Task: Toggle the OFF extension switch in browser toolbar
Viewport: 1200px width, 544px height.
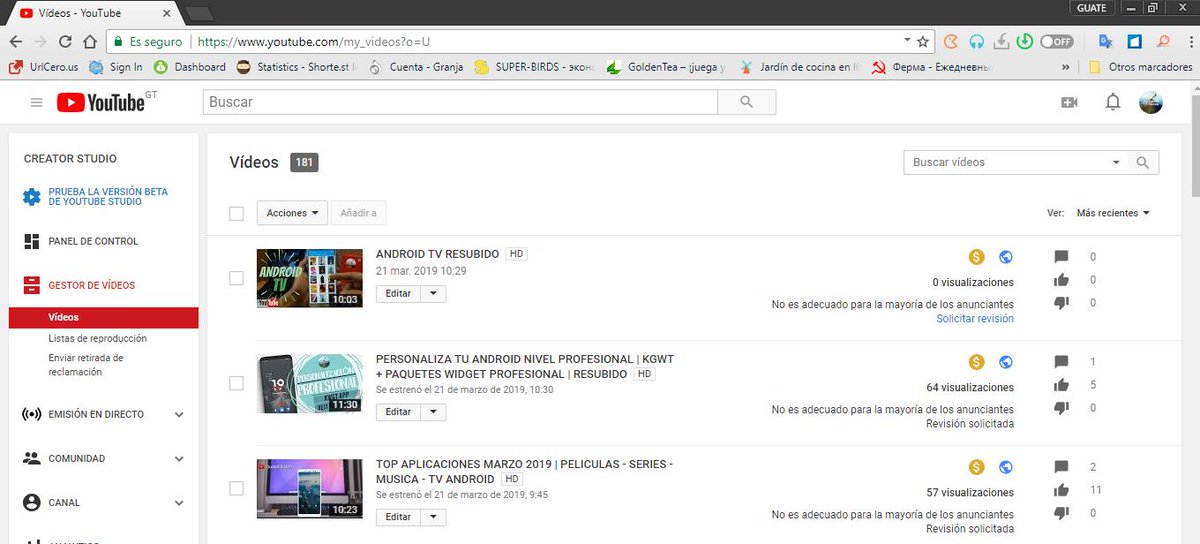Action: (x=1056, y=42)
